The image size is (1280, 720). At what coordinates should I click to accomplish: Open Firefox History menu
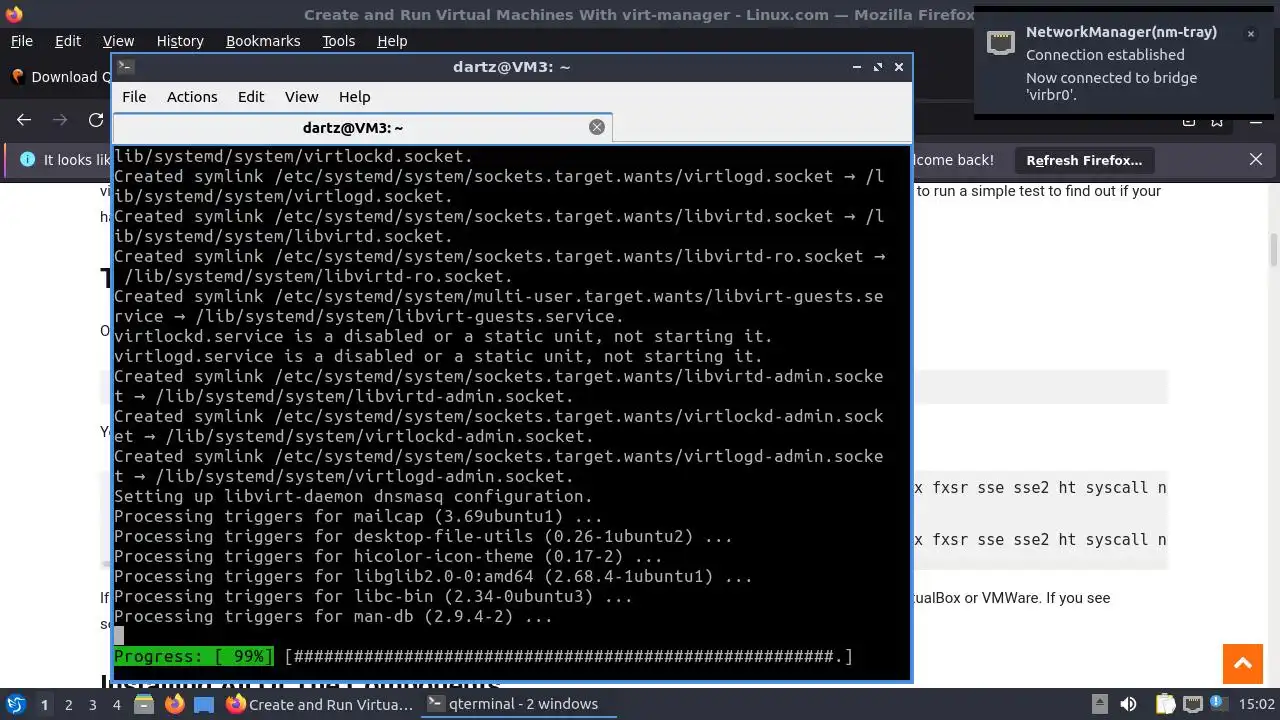[x=180, y=41]
